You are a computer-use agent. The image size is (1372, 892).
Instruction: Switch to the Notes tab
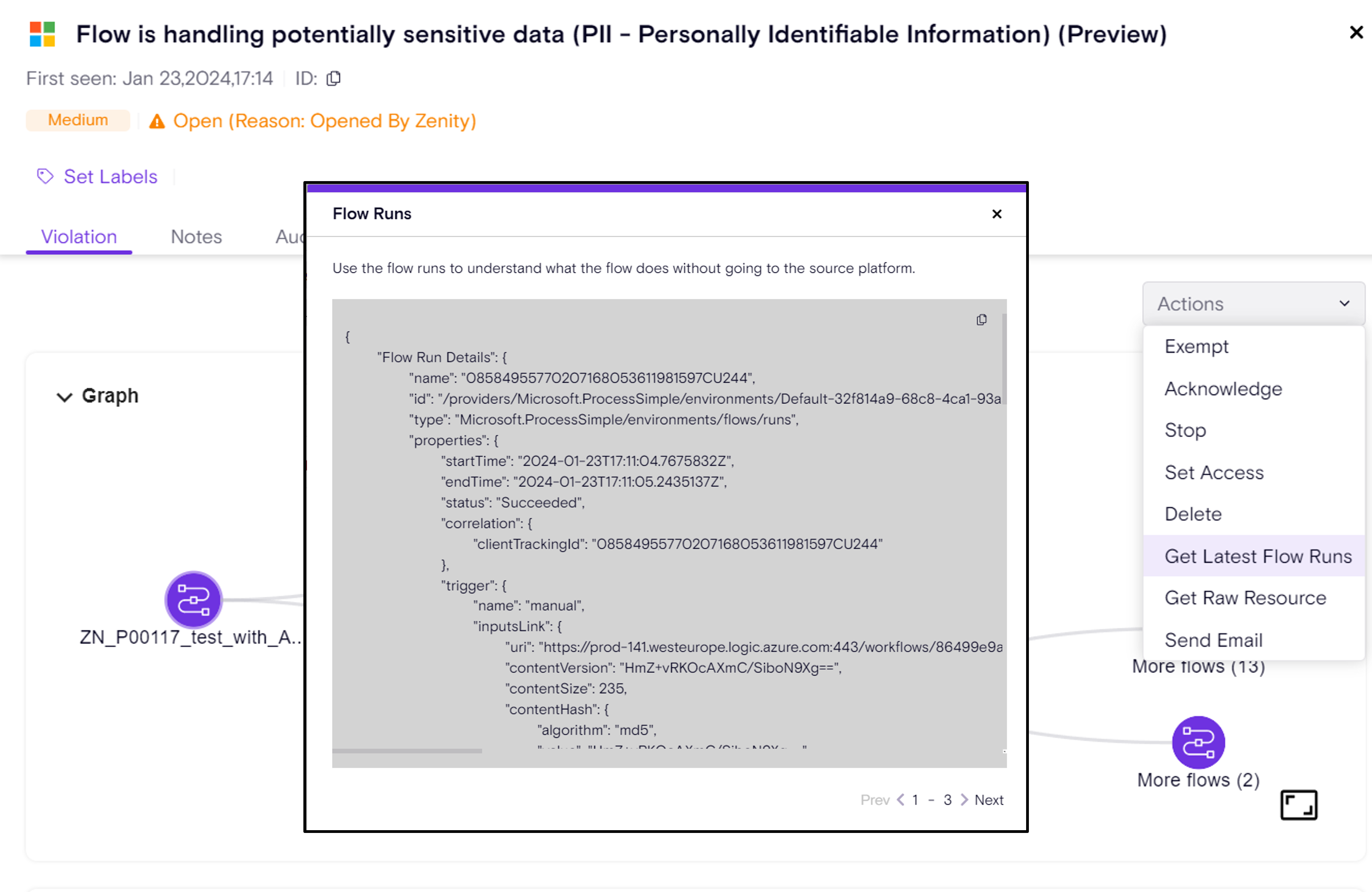tap(196, 237)
